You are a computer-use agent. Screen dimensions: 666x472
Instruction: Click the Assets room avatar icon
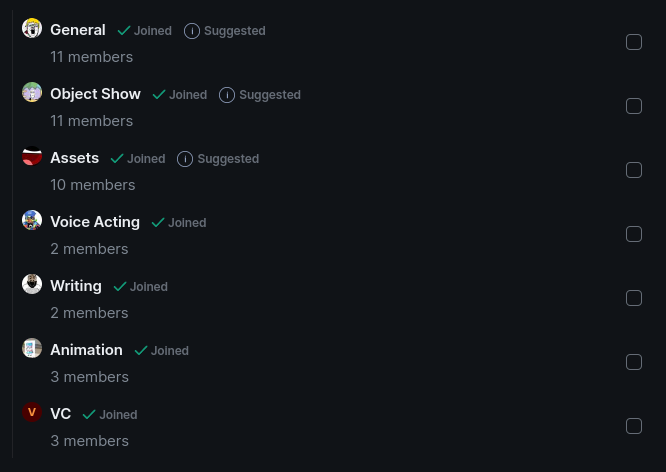click(32, 156)
